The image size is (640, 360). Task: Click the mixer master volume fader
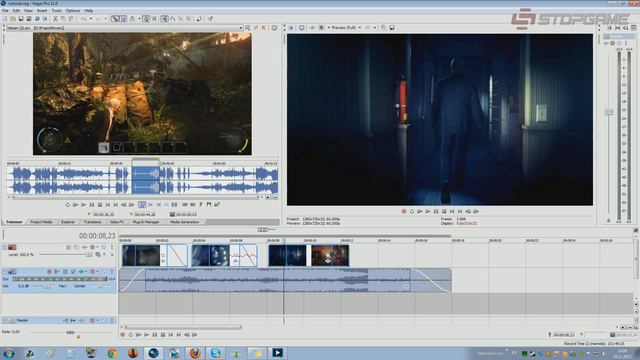[x=609, y=111]
